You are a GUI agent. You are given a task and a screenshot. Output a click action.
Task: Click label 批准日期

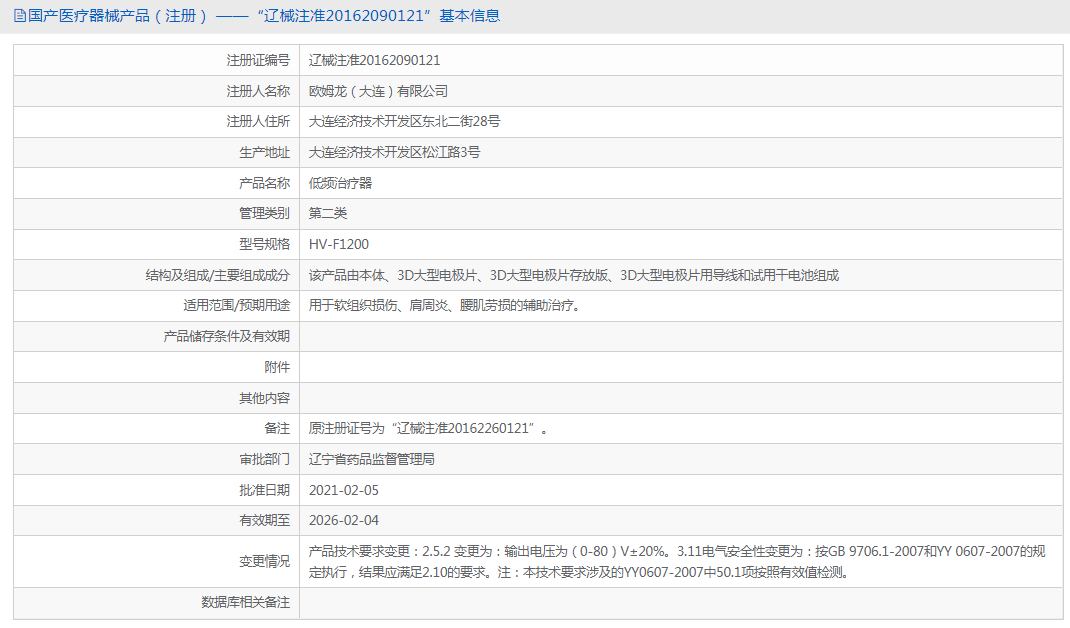264,490
